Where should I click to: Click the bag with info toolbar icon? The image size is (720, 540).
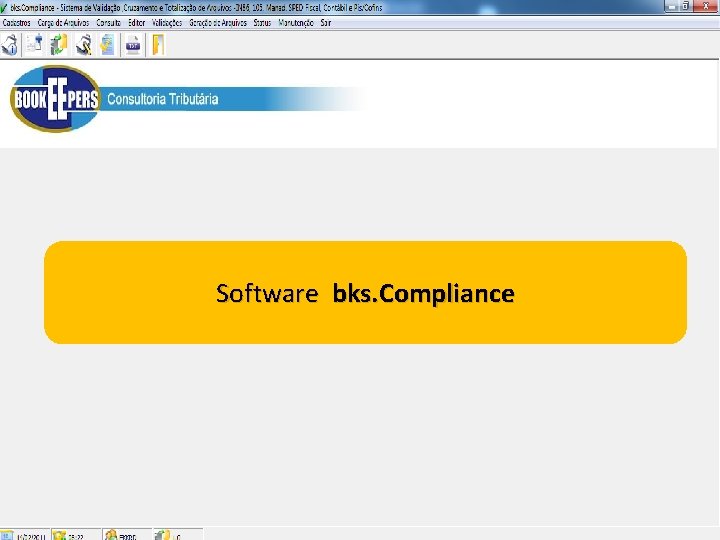[x=10, y=45]
